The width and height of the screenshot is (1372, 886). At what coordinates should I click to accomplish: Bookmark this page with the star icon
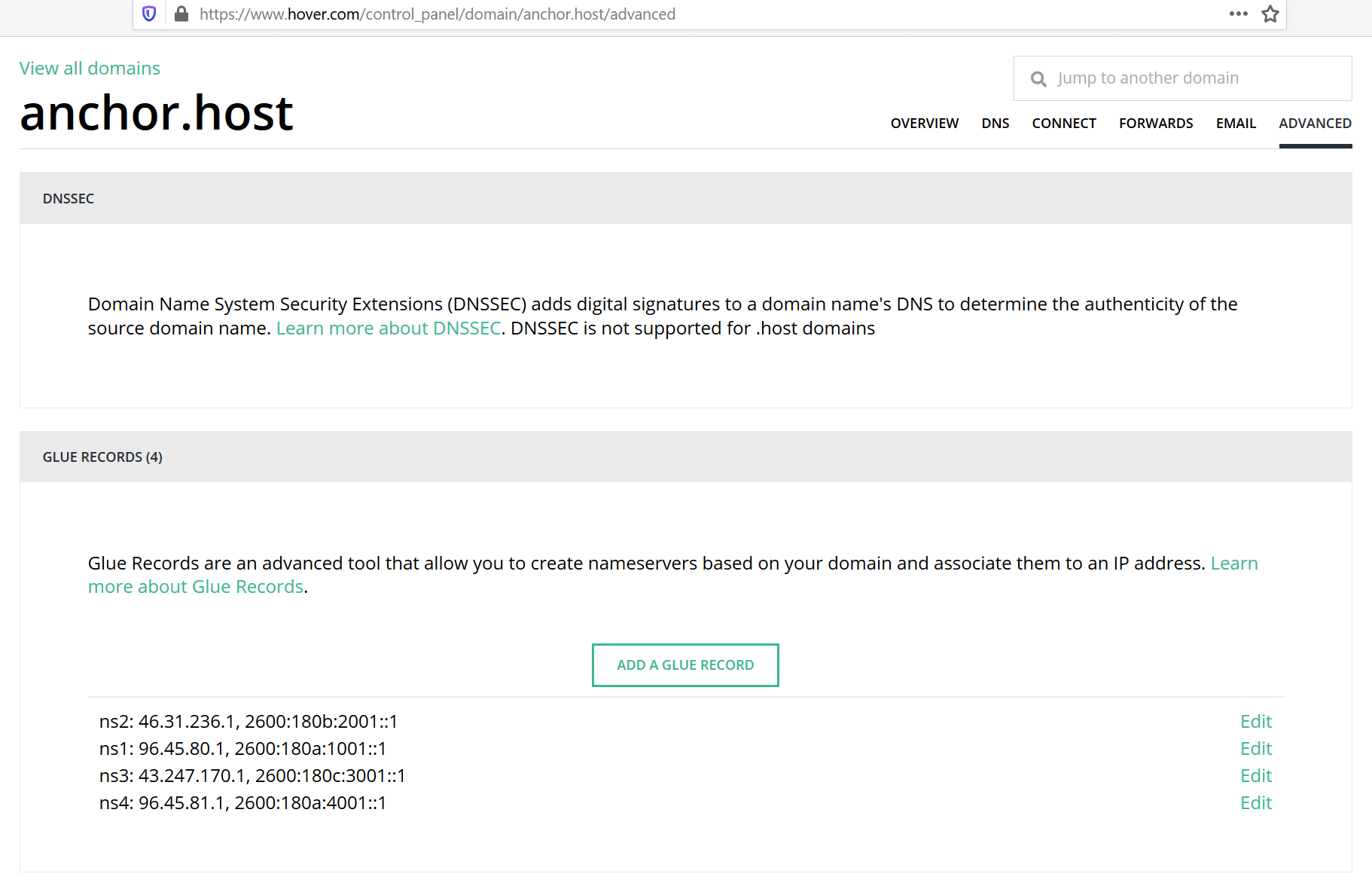click(1270, 14)
